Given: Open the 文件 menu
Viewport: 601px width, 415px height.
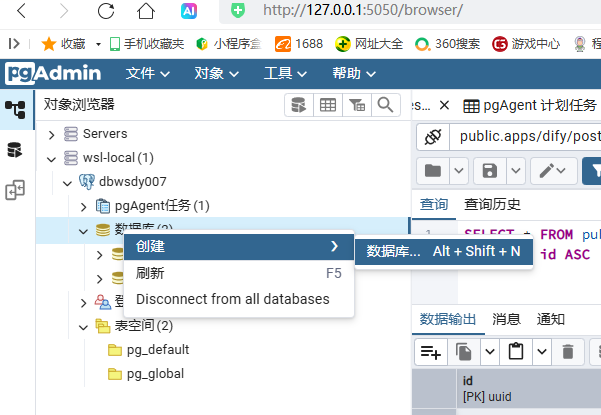Looking at the screenshot, I should click(x=148, y=73).
